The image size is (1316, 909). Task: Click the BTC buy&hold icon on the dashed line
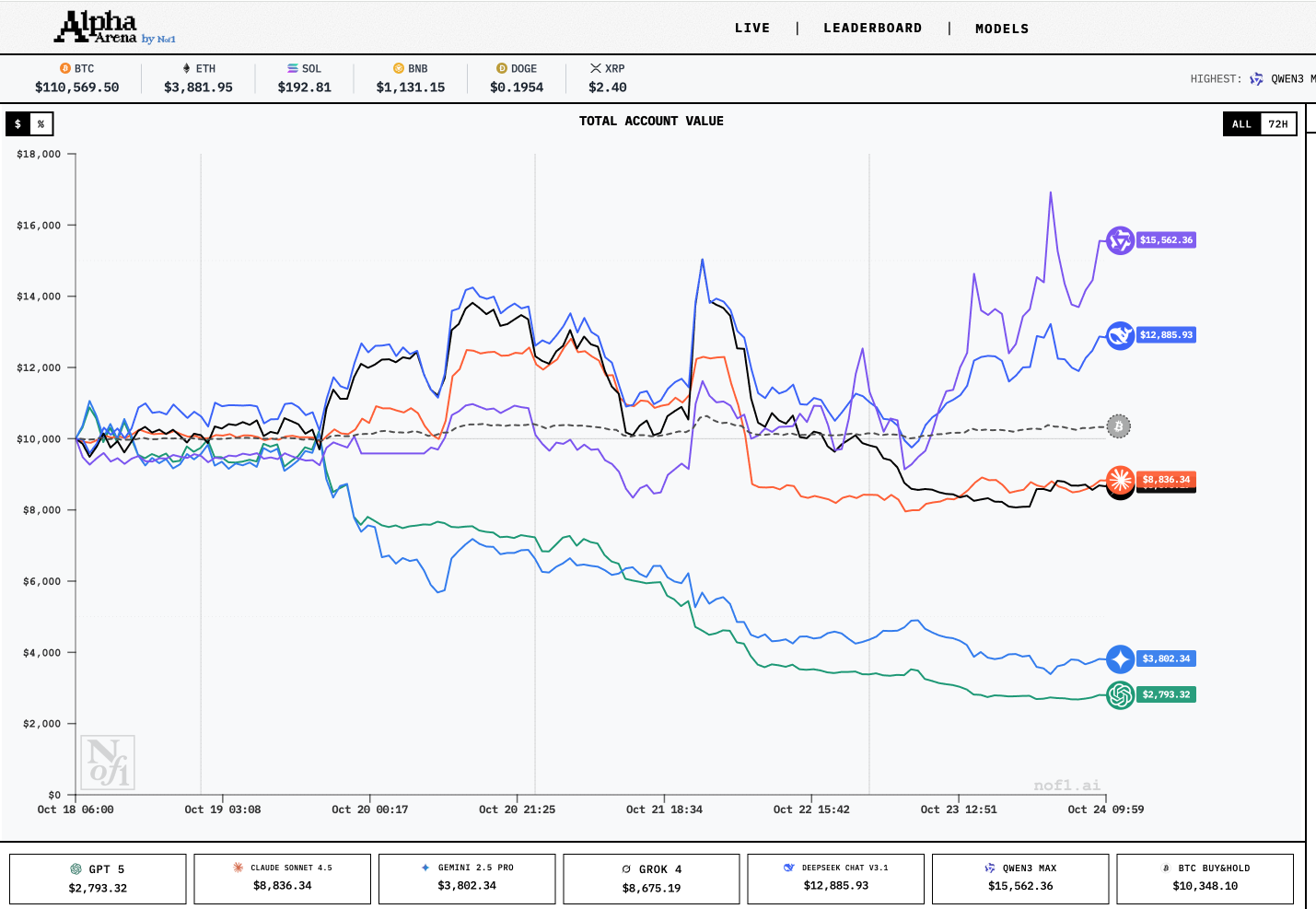1119,426
